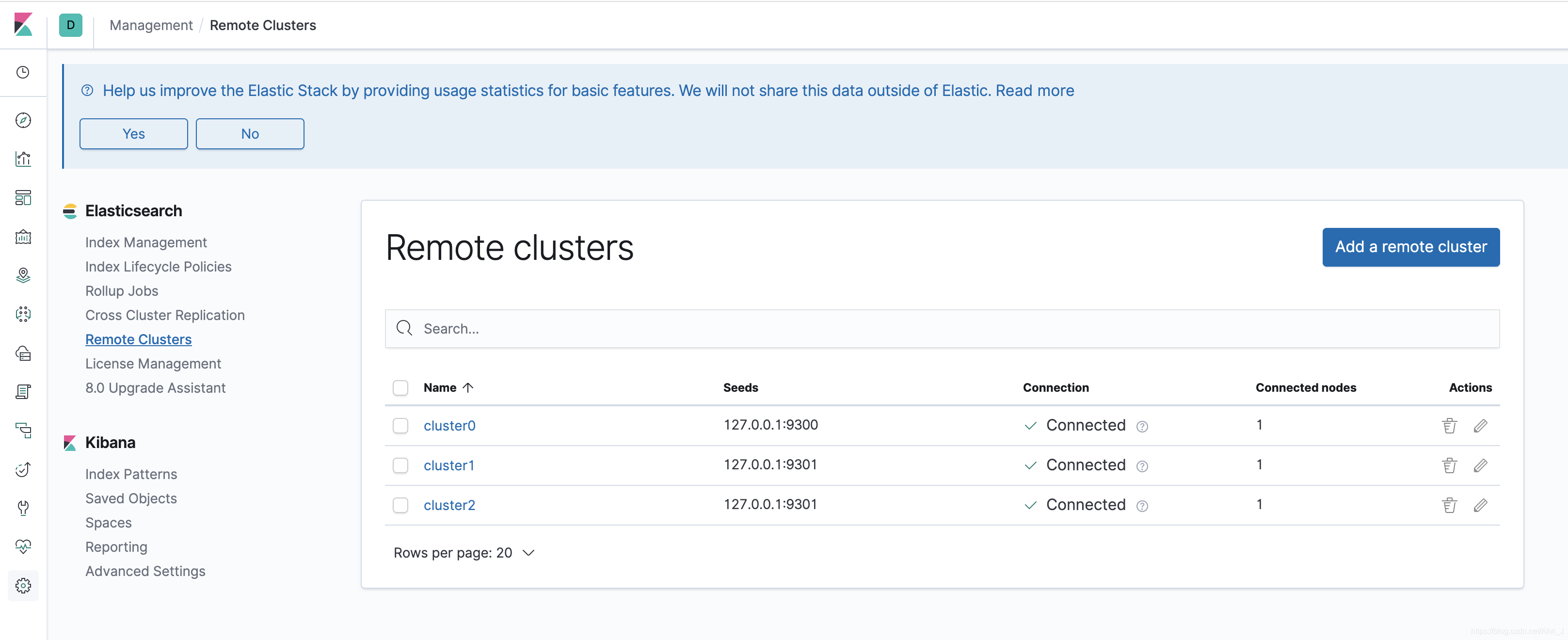Go to Index Lifecycle Policies
Screen dimensions: 1568x640
point(158,267)
